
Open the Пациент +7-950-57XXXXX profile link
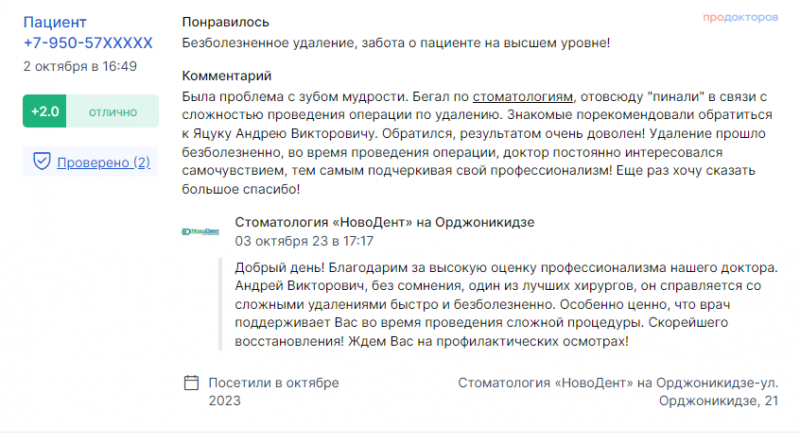[88, 33]
